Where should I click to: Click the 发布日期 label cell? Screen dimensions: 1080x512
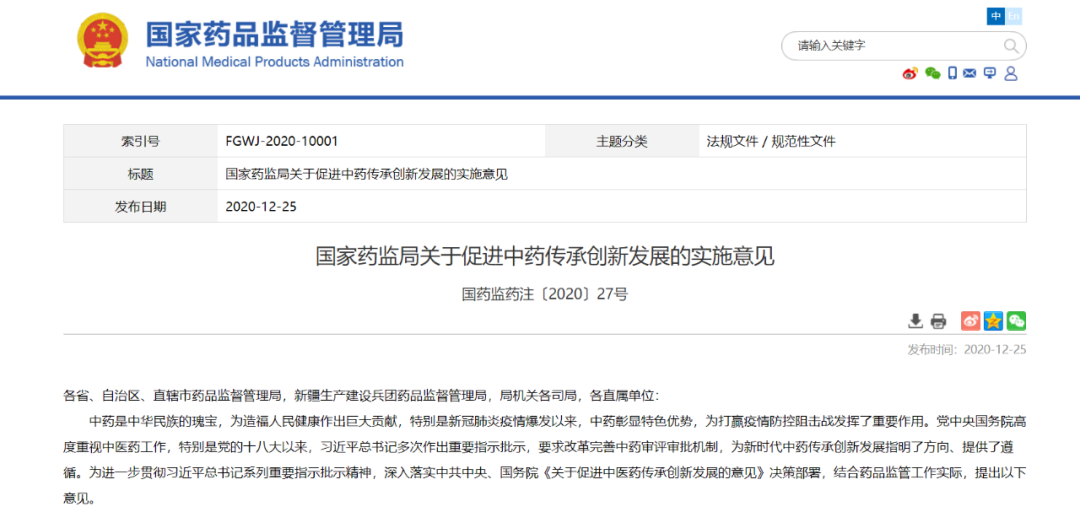[x=141, y=206]
